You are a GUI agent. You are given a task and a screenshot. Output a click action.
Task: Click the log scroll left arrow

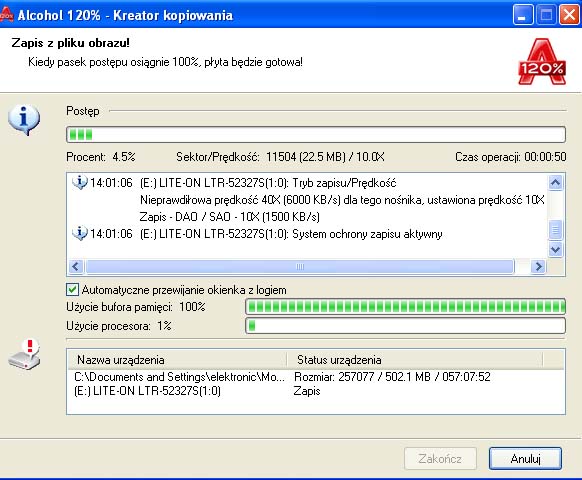point(76,266)
